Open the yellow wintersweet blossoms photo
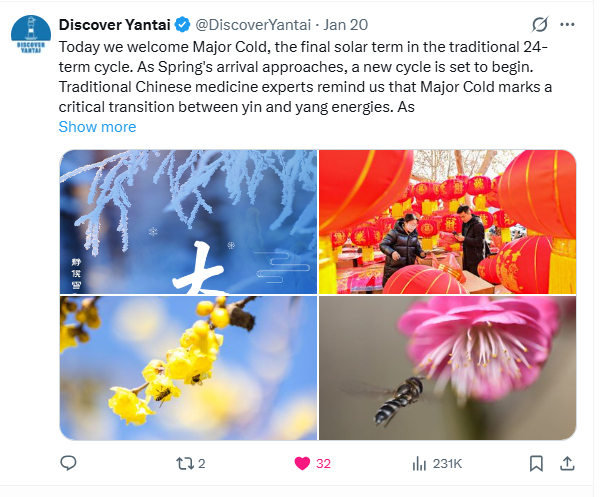Screen dimensions: 605x497 point(188,368)
